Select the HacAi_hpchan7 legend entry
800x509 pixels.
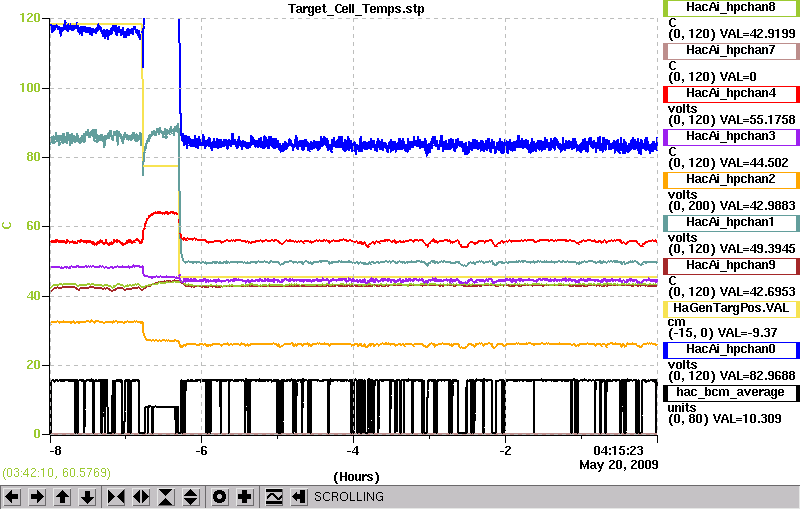(x=731, y=50)
